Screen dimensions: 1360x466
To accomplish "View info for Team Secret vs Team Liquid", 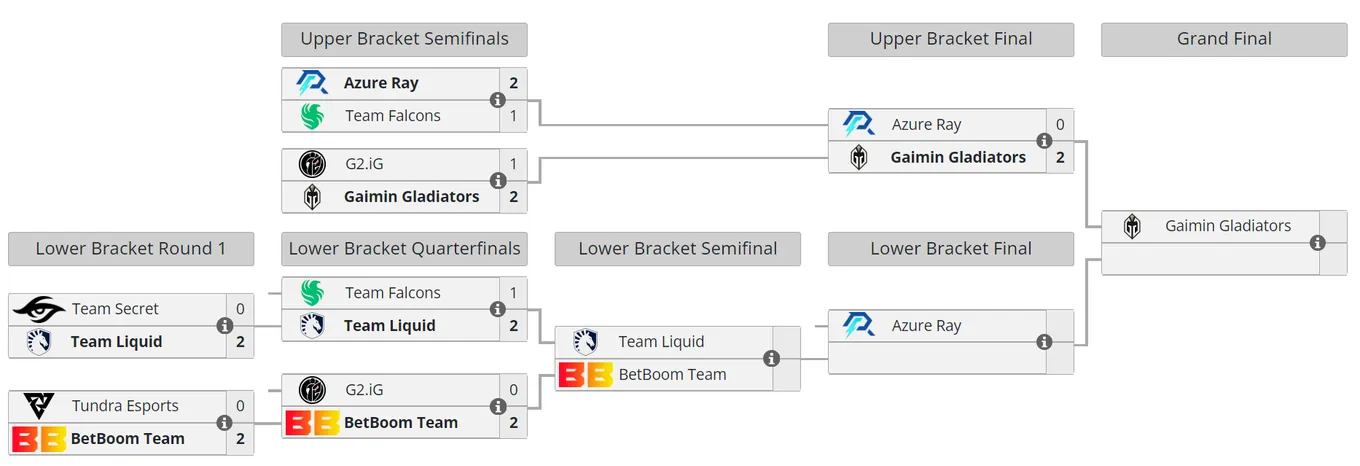I will [224, 326].
